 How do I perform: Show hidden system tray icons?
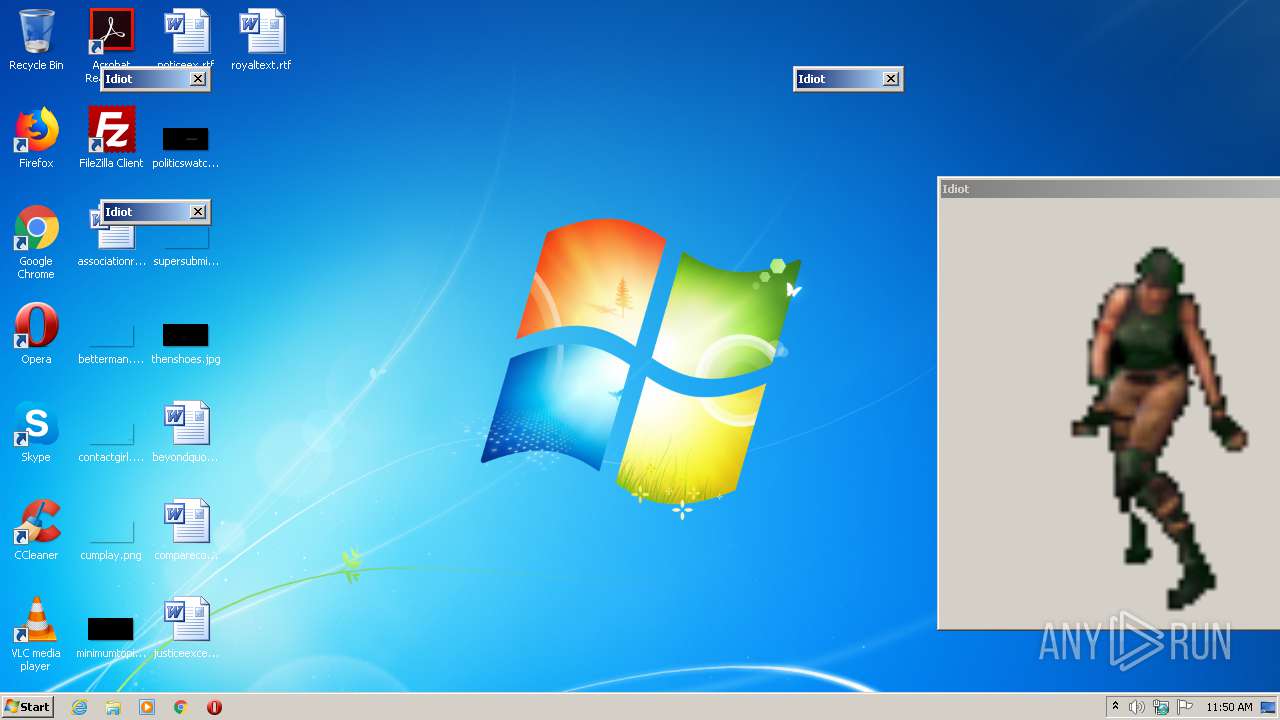[x=1116, y=707]
